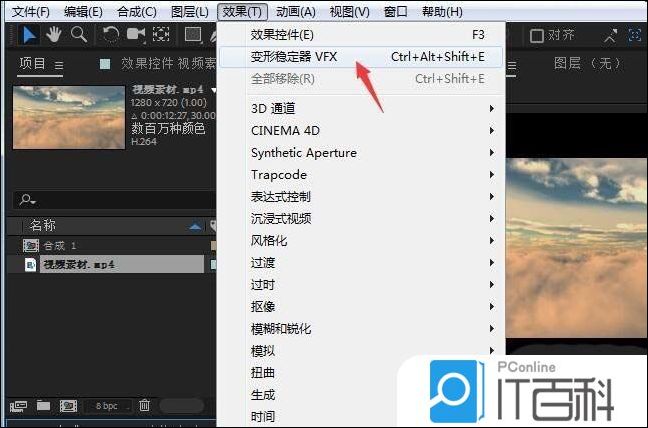Select the Selection arrow tool
Viewport: 648px width, 428px height.
29,35
